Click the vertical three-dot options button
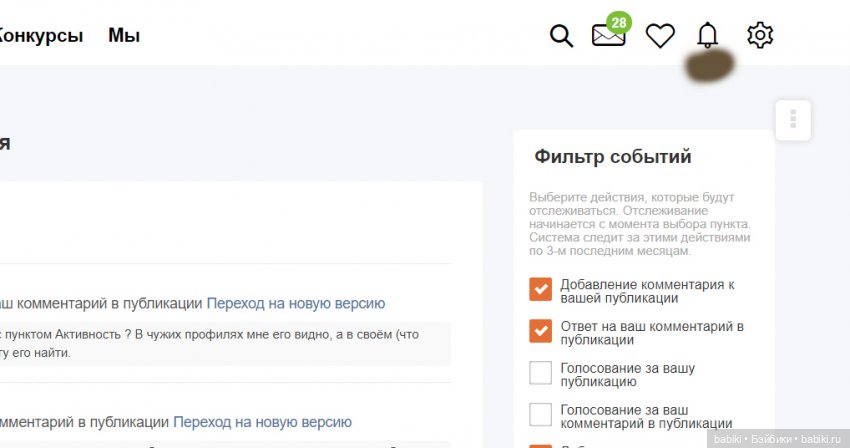This screenshot has width=850, height=448. tap(793, 120)
